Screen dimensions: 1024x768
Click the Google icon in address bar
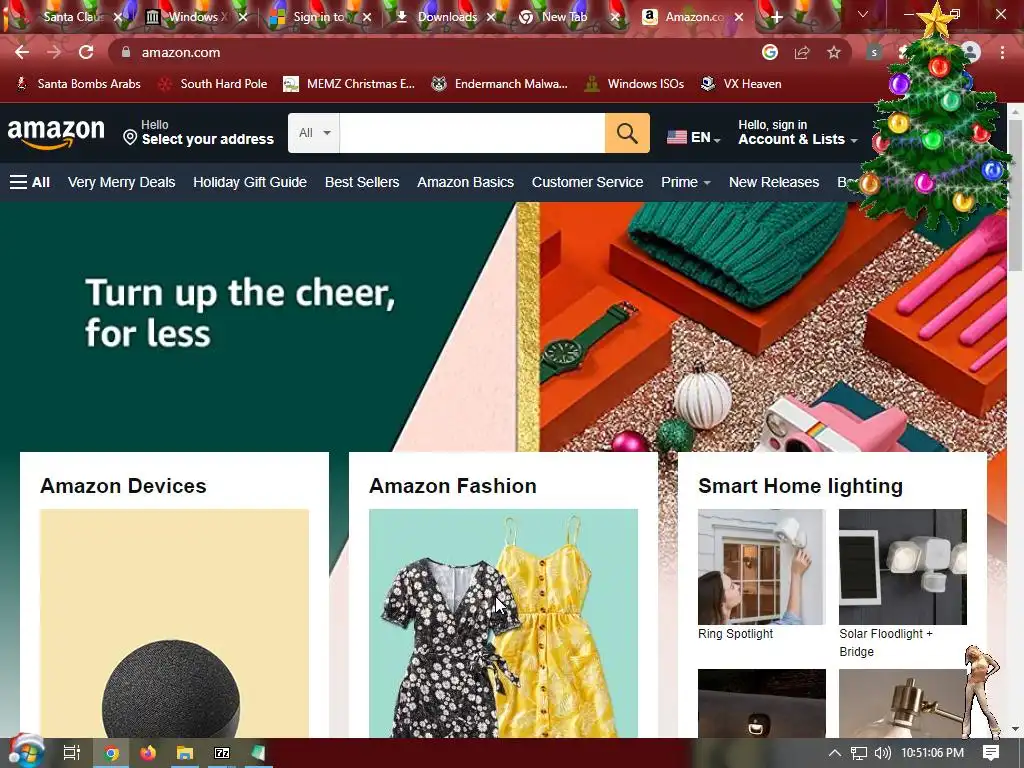[770, 52]
